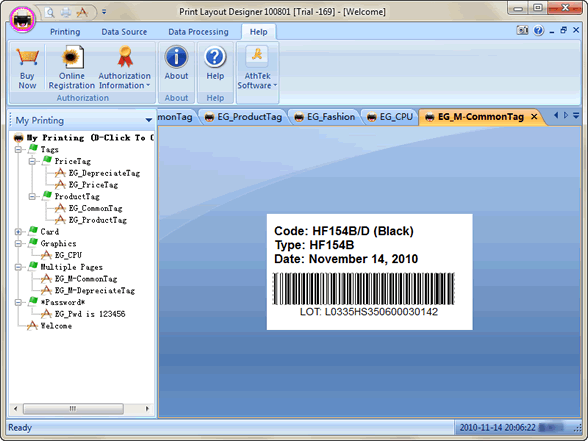This screenshot has height=441, width=588.
Task: Switch to the Data Source ribbon tab
Action: [124, 32]
